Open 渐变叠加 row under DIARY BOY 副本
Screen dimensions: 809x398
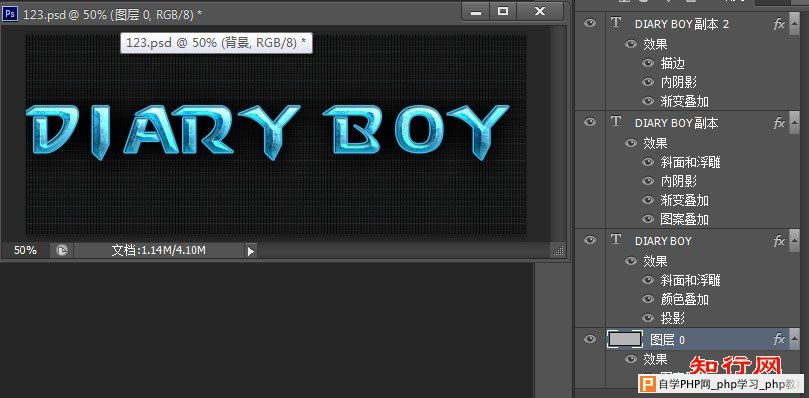tap(685, 200)
